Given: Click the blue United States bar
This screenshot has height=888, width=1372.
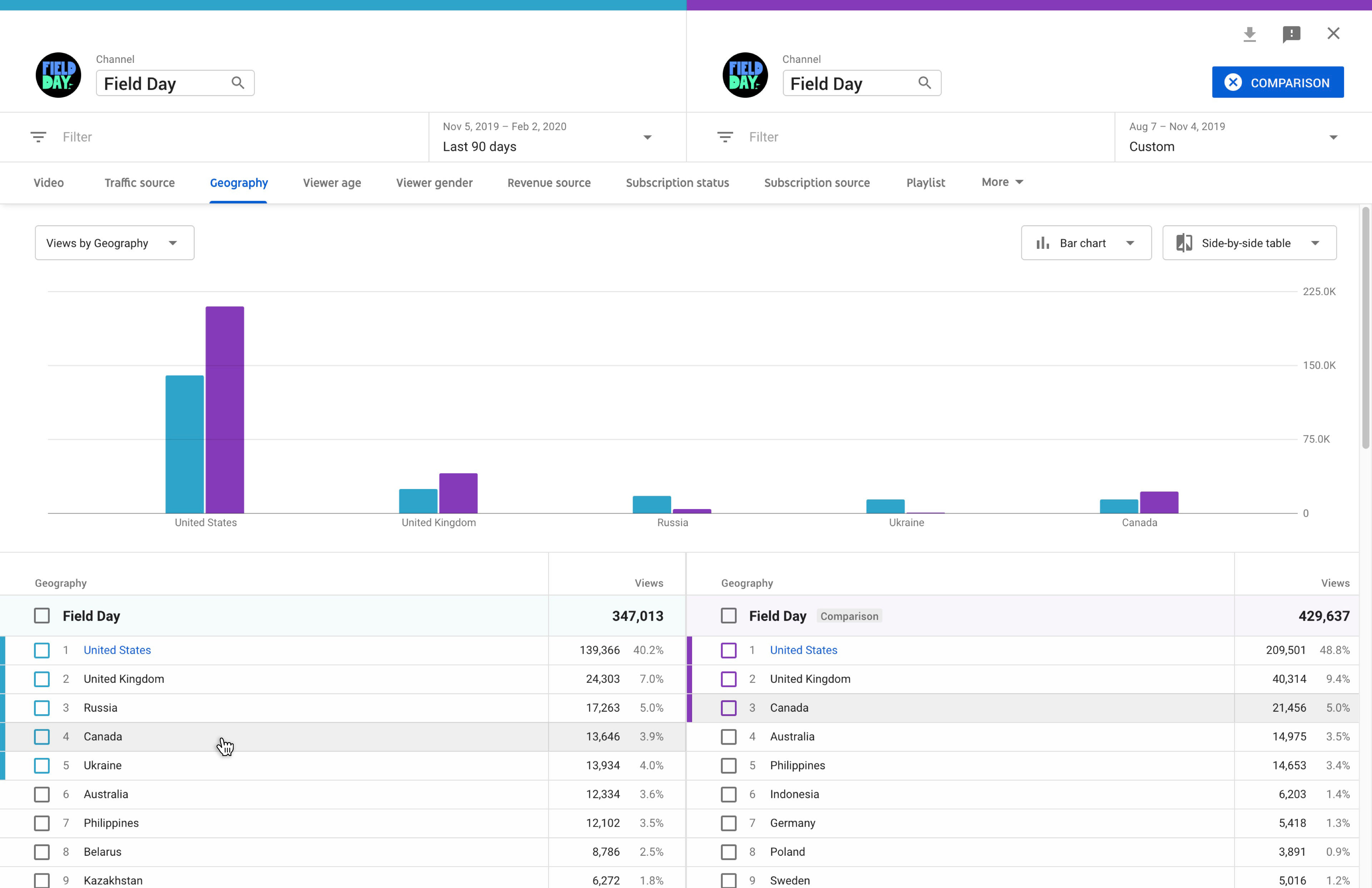Looking at the screenshot, I should (184, 445).
